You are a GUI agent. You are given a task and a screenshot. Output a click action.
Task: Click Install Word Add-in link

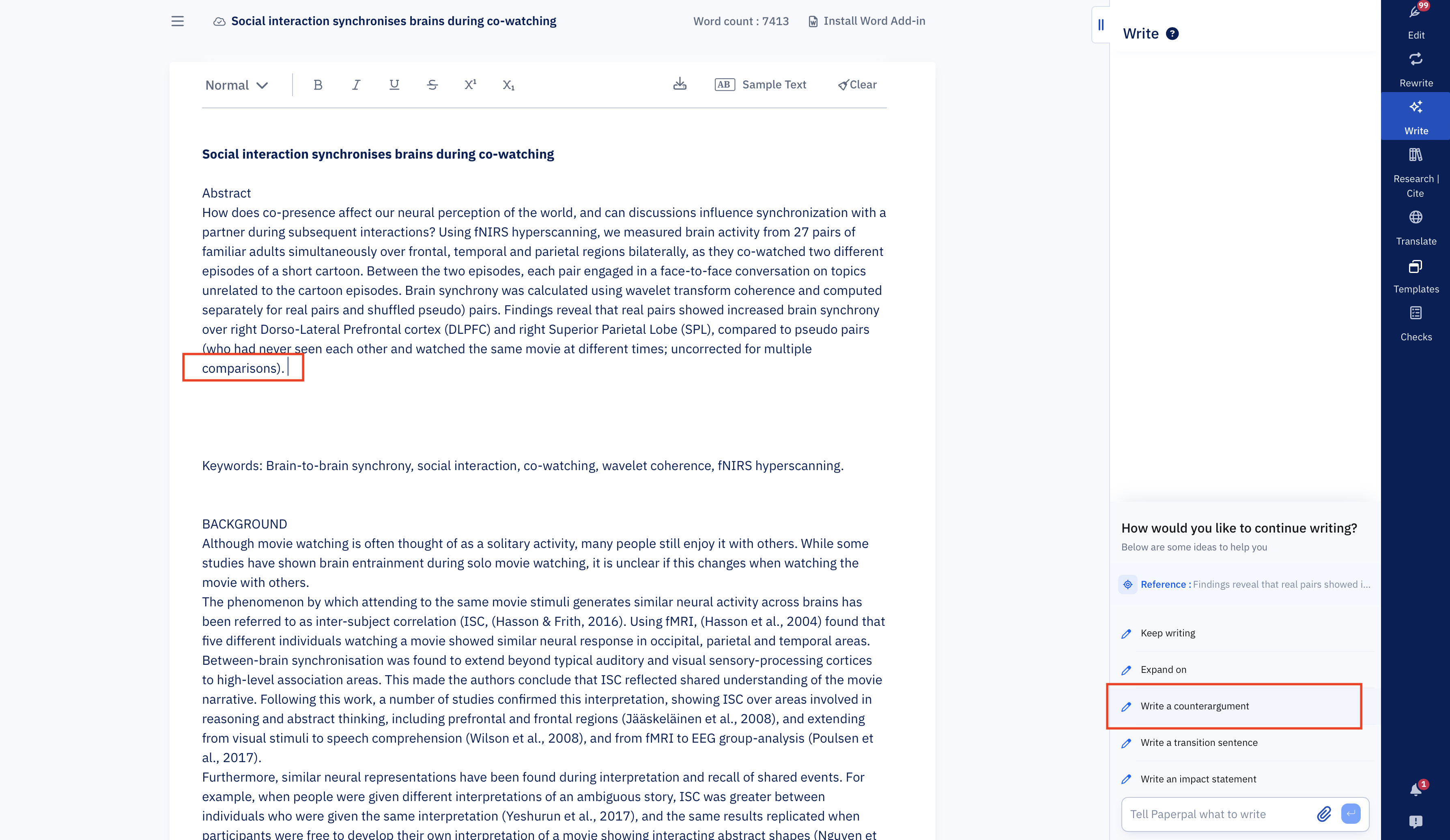pyautogui.click(x=867, y=21)
